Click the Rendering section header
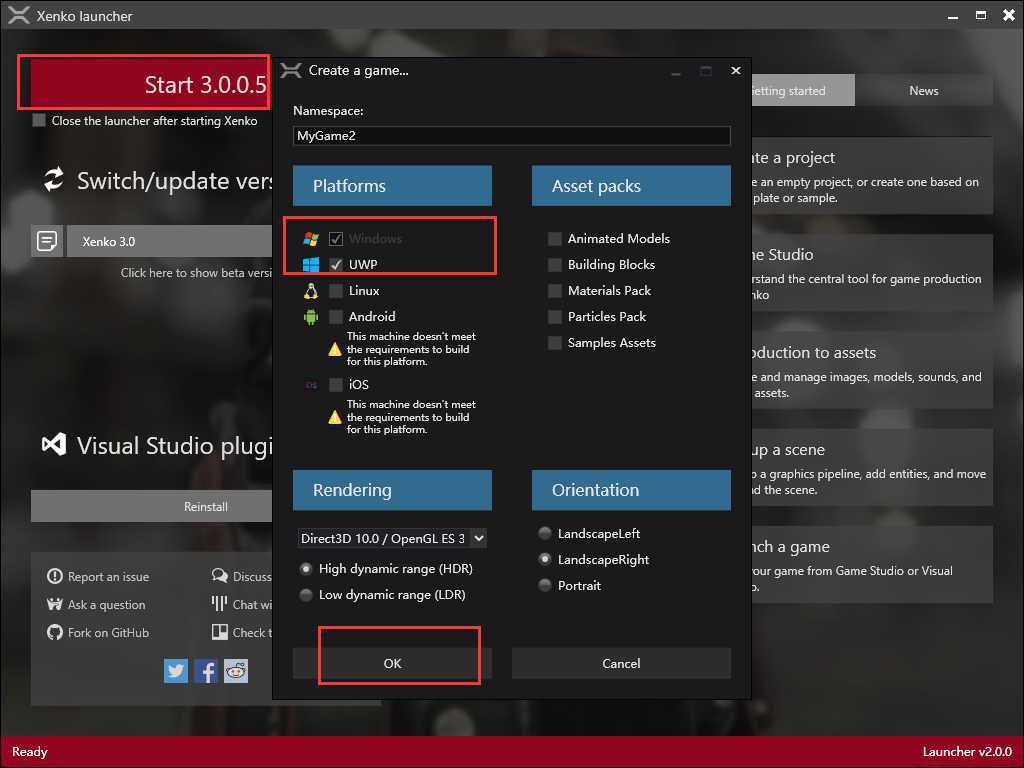Viewport: 1024px width, 768px height. [x=392, y=490]
